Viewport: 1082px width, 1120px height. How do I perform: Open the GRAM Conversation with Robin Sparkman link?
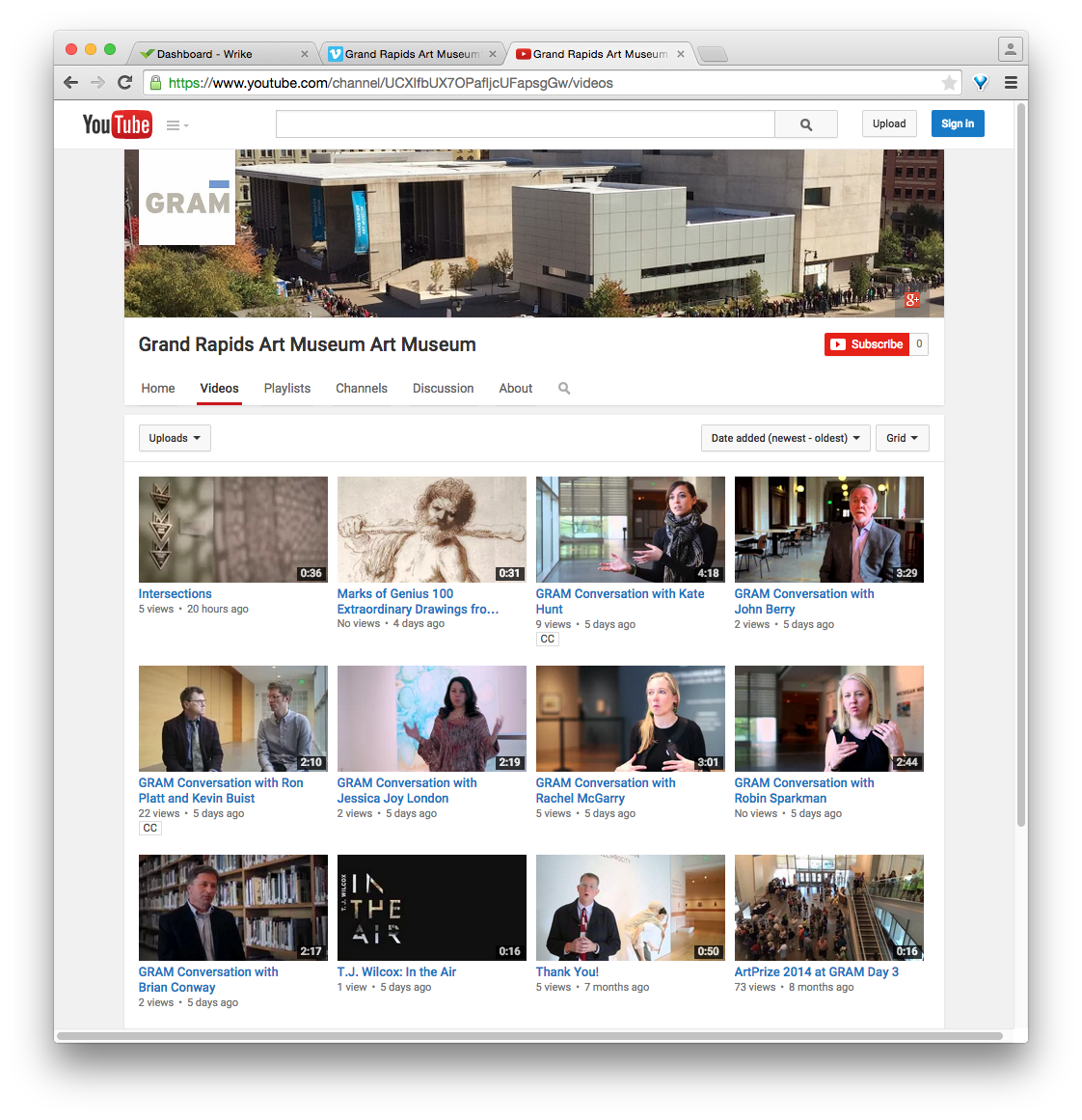tap(804, 791)
